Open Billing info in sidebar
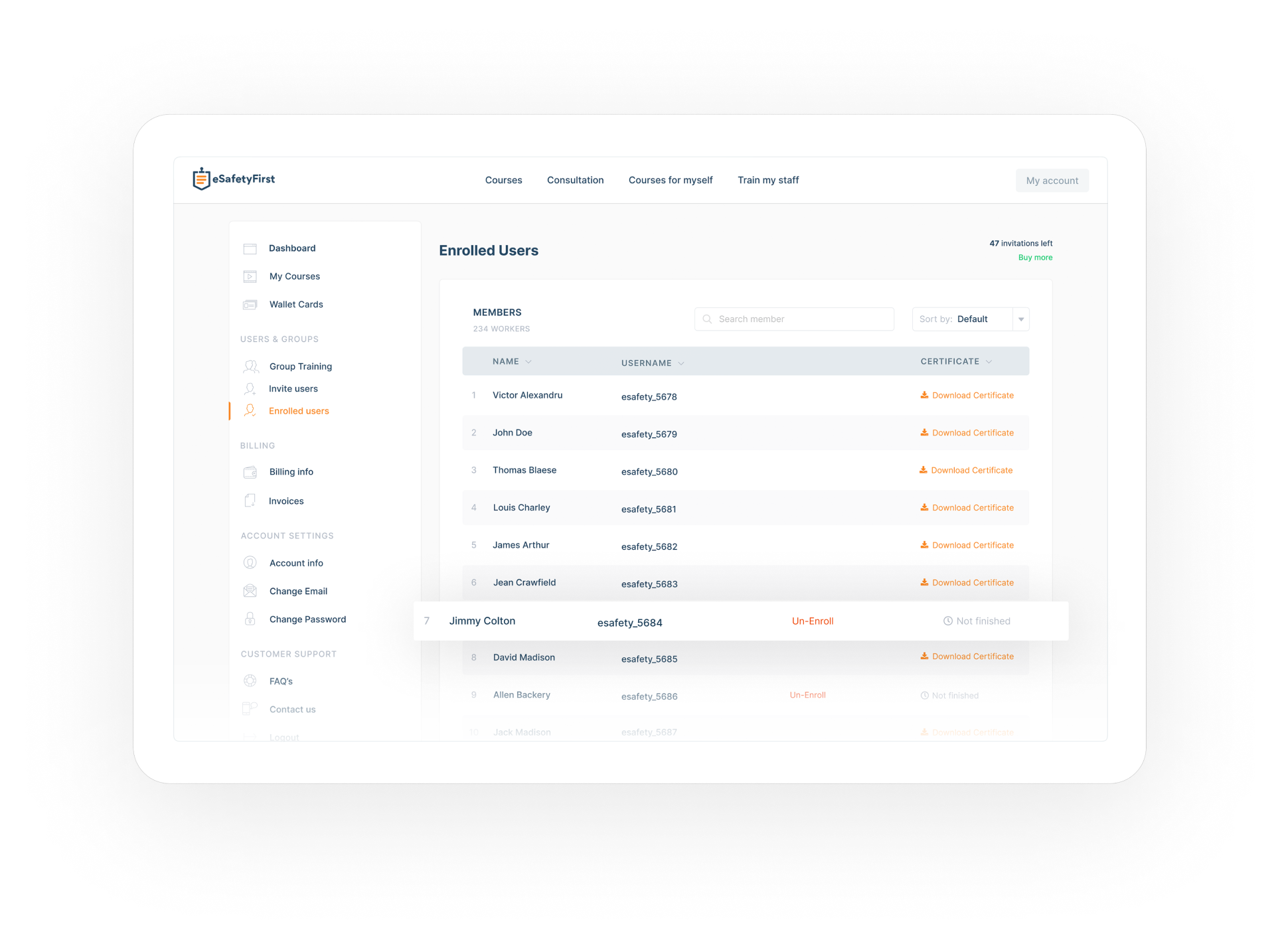Image resolution: width=1280 pixels, height=952 pixels. pyautogui.click(x=291, y=472)
